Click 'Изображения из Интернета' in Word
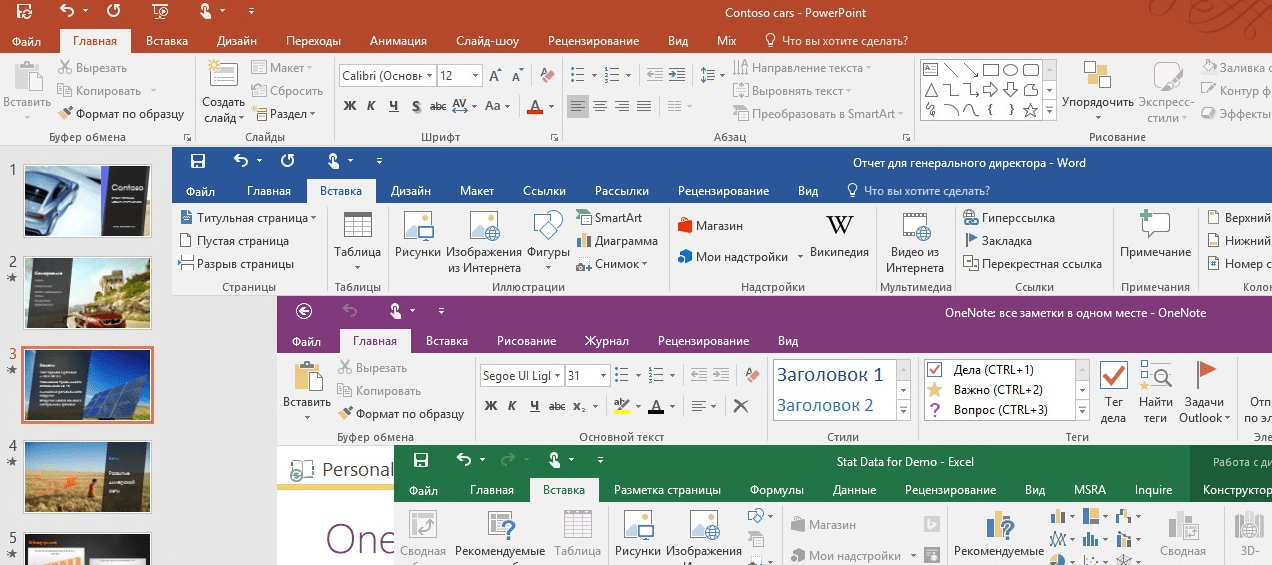 click(x=485, y=243)
